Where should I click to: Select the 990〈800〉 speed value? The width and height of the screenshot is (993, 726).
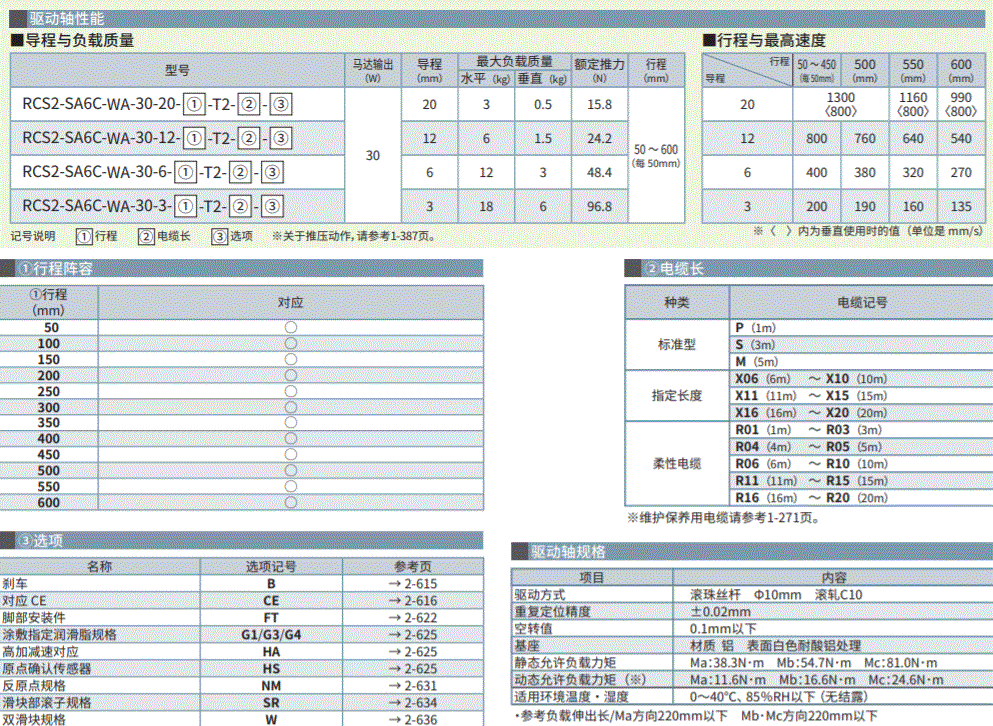(x=961, y=104)
